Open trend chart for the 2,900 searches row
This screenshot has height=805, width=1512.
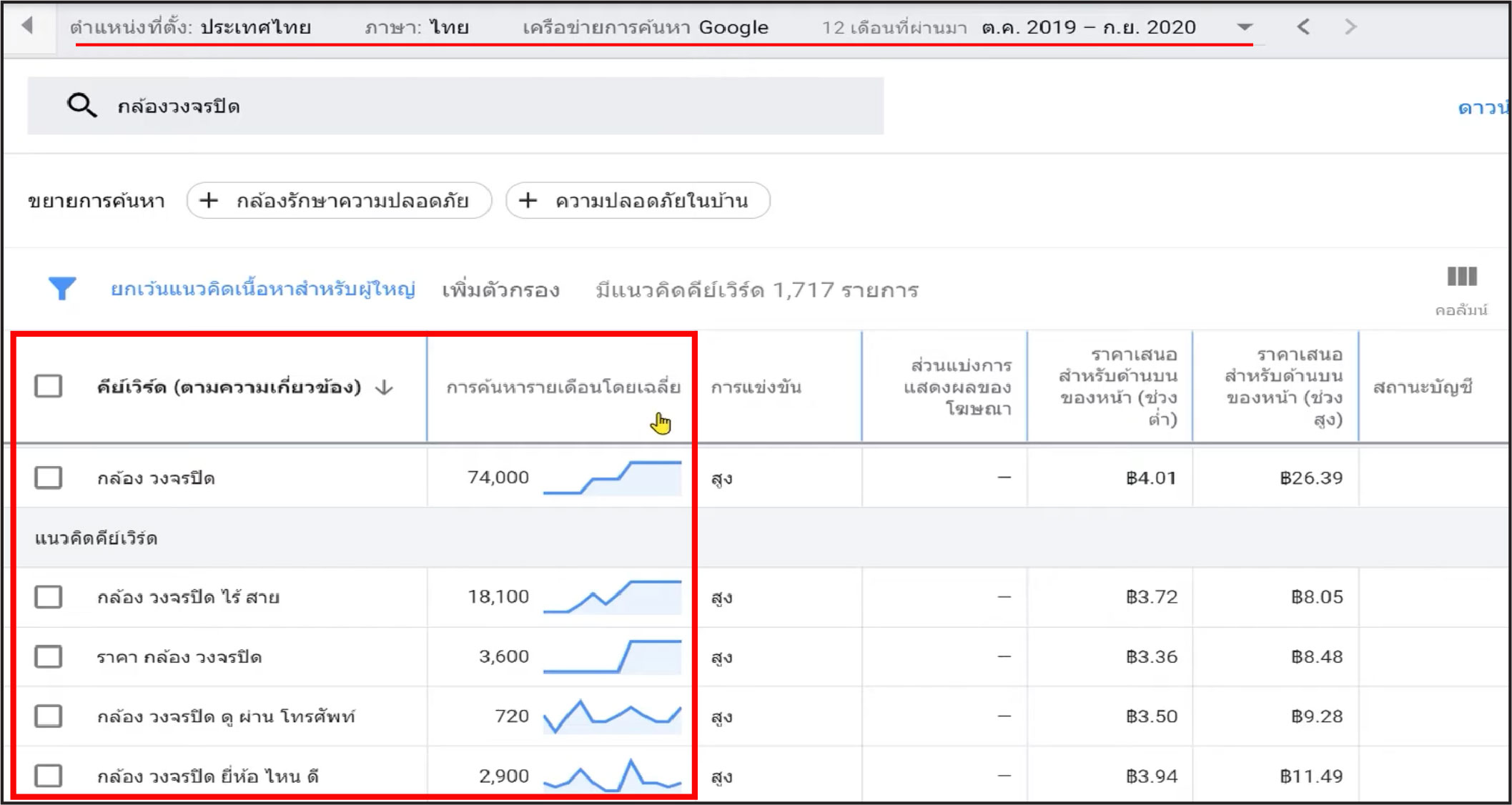pos(612,776)
